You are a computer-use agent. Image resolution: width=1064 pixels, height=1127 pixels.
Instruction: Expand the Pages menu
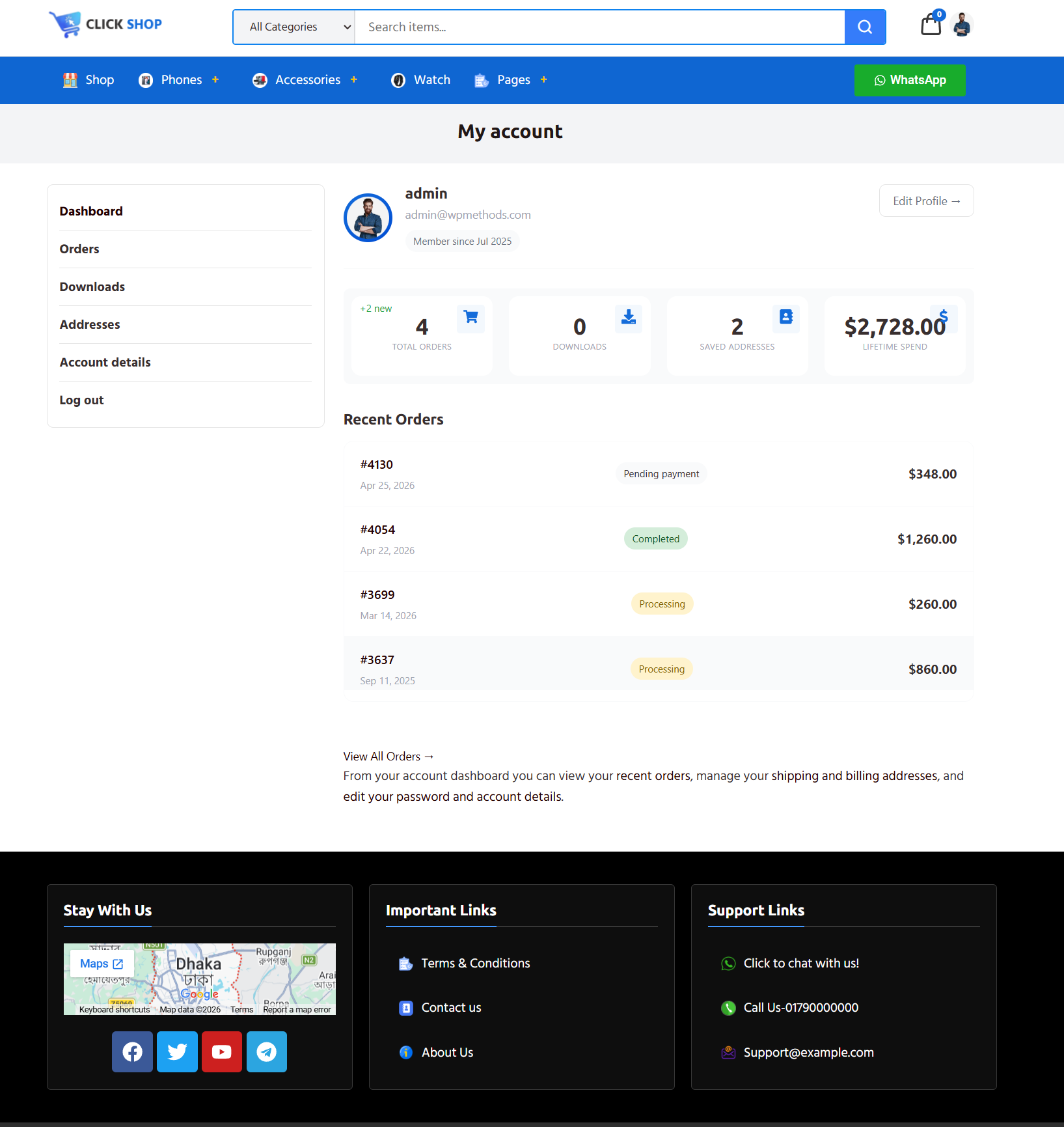(543, 80)
